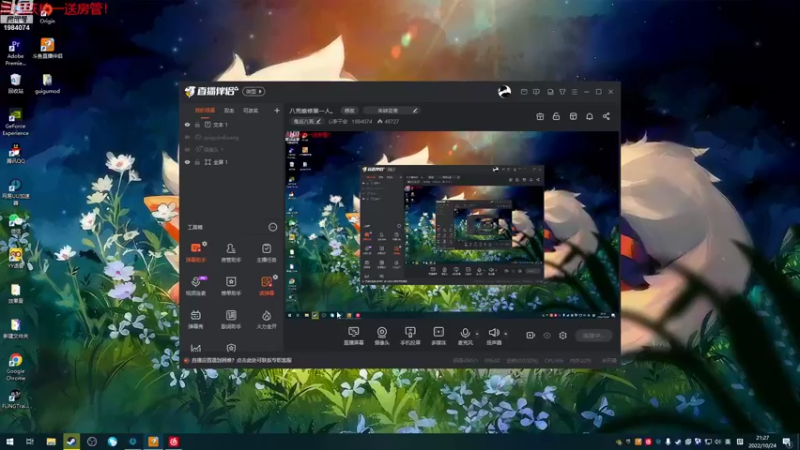Switch to the third scene tab
Image resolution: width=800 pixels, height=450 pixels.
(x=251, y=110)
